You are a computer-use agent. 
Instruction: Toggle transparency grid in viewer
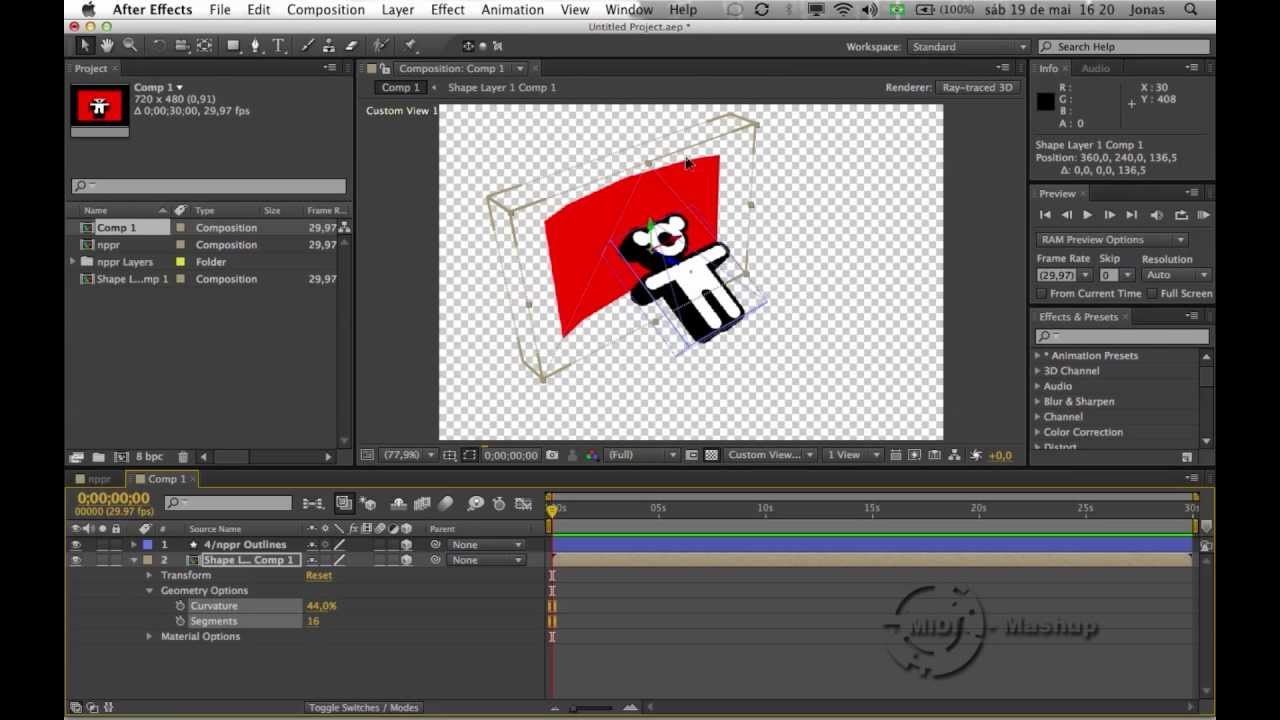coord(711,455)
